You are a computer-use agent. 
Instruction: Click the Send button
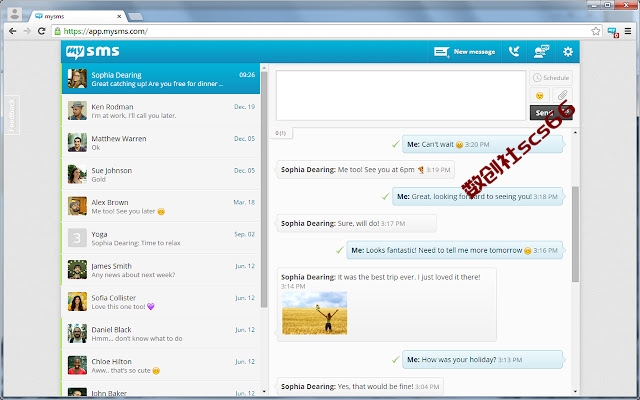point(551,113)
